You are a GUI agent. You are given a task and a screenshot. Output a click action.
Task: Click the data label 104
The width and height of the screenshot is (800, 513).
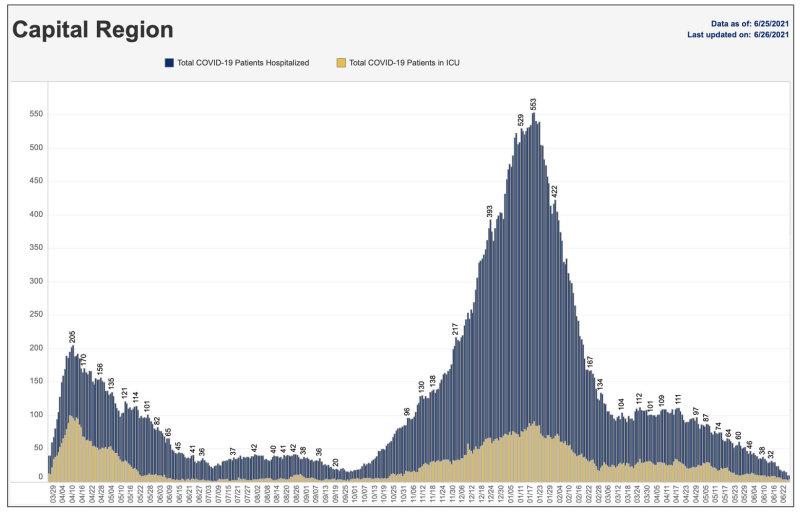point(621,404)
